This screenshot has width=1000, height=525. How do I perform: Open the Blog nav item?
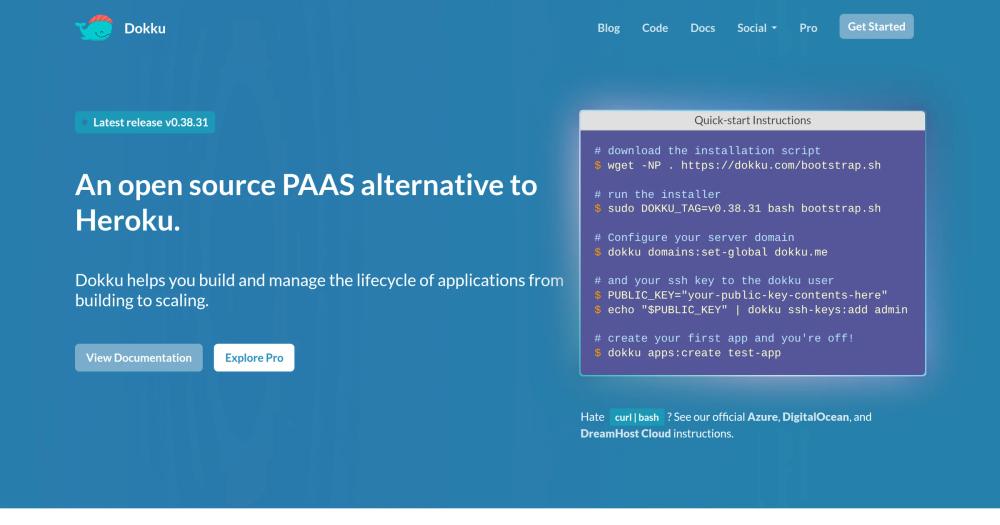click(608, 28)
